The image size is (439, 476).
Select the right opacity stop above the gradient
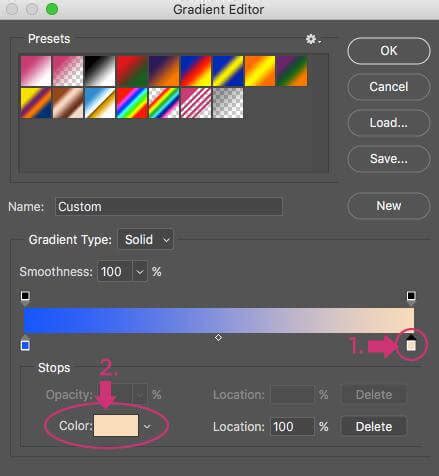[411, 298]
